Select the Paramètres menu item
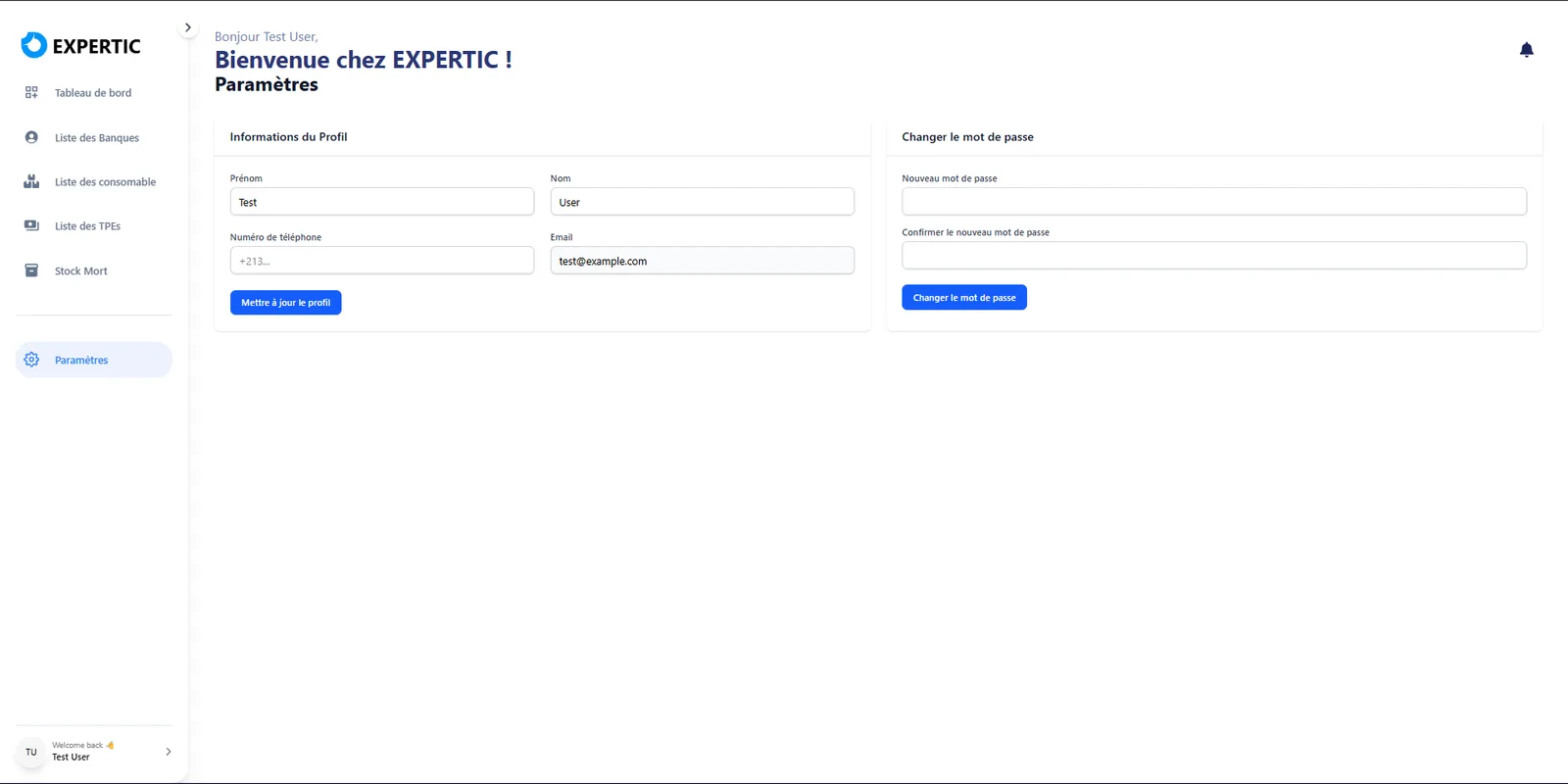The height and width of the screenshot is (784, 1568). pos(94,360)
